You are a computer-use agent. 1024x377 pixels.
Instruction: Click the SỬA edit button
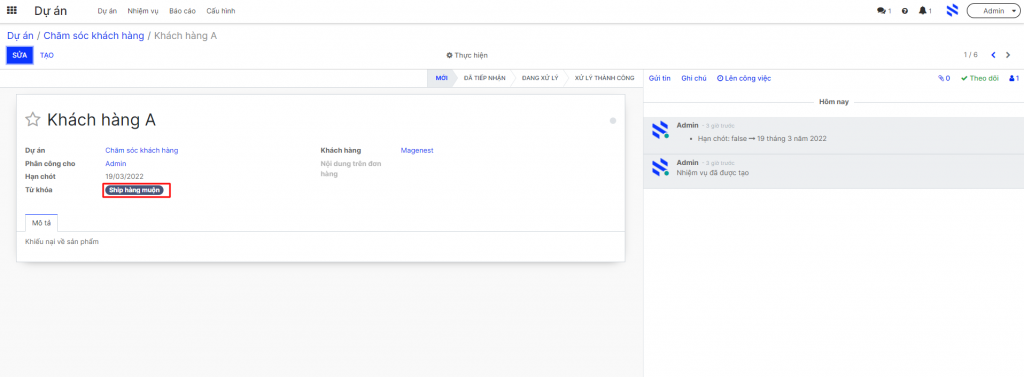(x=20, y=56)
